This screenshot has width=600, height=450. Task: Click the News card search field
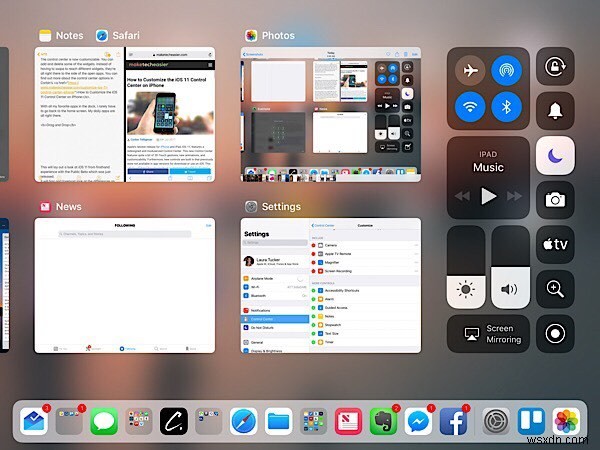pos(125,234)
